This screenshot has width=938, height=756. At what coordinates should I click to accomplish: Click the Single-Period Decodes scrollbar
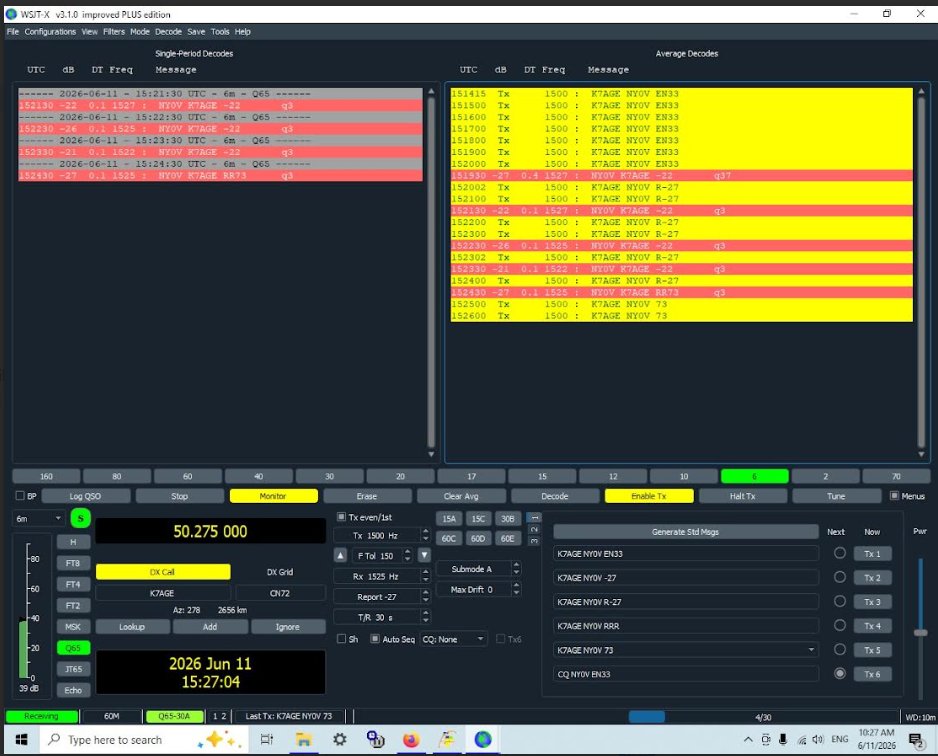[431, 275]
